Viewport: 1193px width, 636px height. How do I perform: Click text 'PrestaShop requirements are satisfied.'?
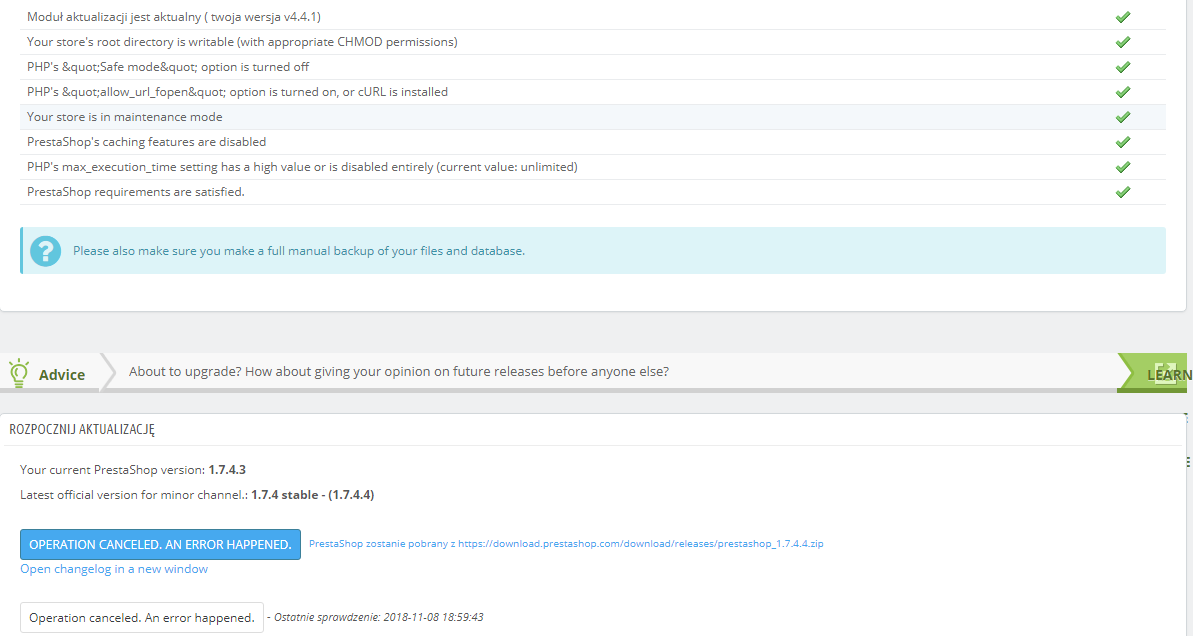pyautogui.click(x=135, y=192)
